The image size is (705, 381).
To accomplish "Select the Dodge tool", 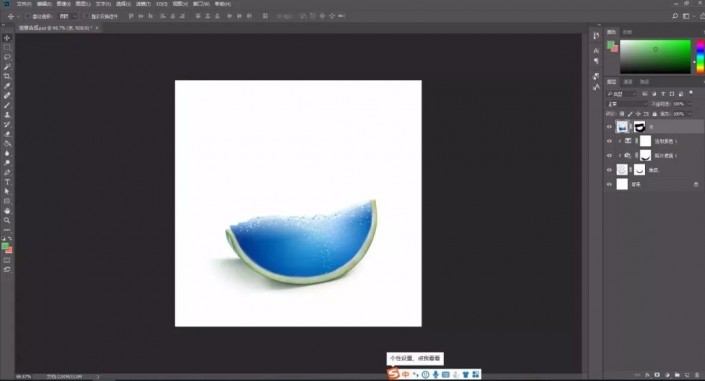I will click(x=7, y=163).
